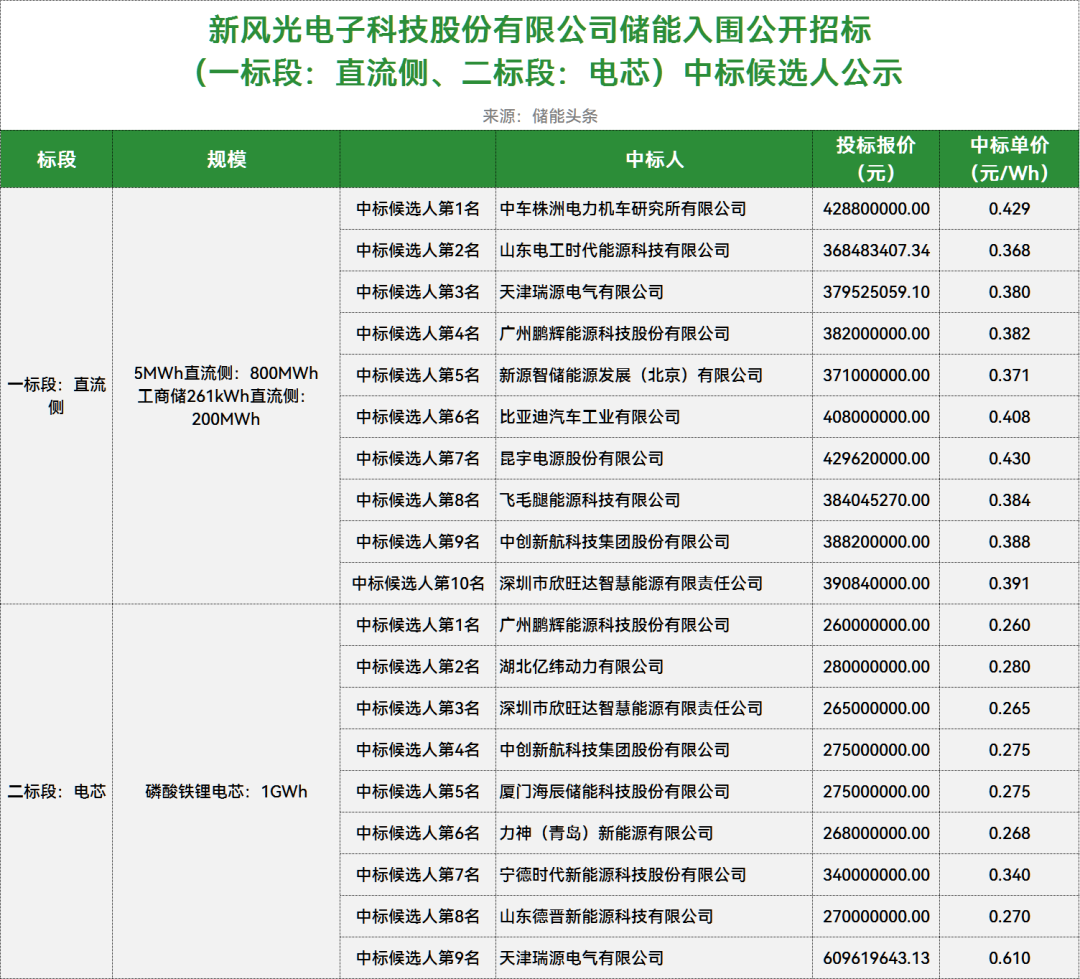Click 飞毛腿能源科技有限公司
Image resolution: width=1080 pixels, height=979 pixels.
tap(590, 499)
